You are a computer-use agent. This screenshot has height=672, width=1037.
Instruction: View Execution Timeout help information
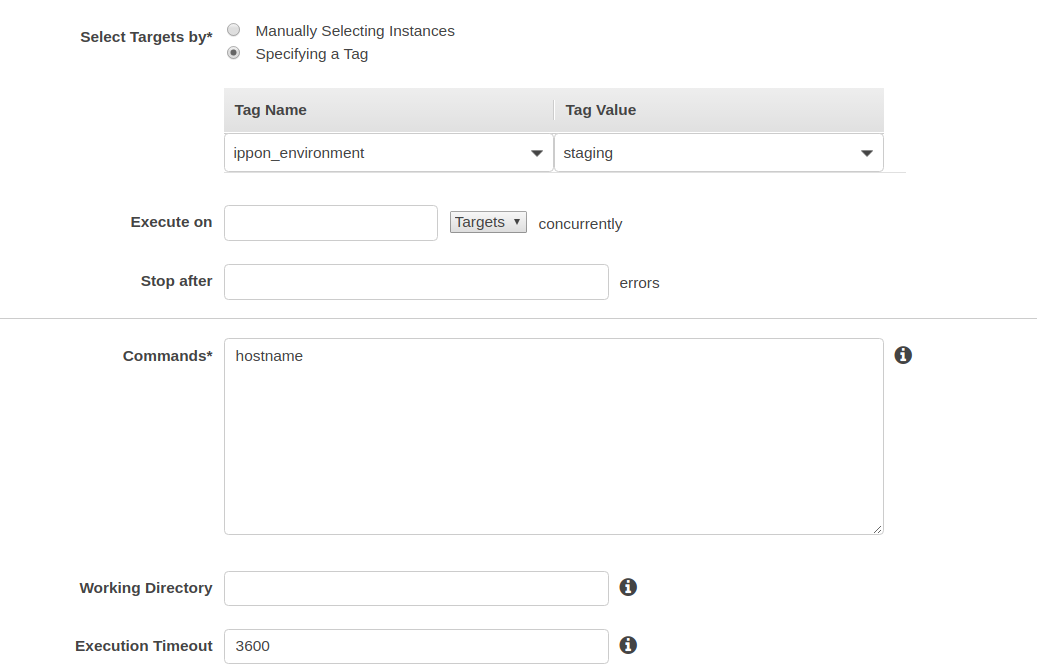(628, 646)
